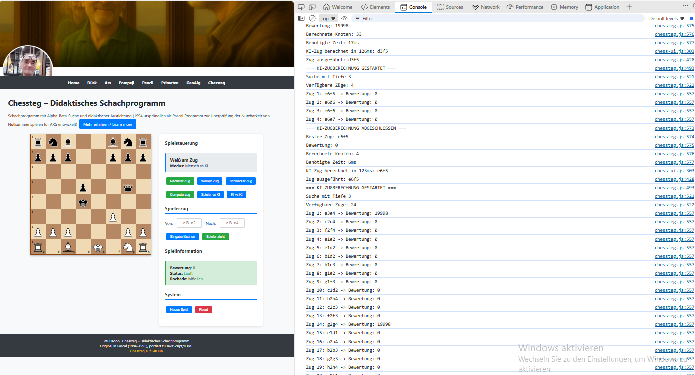Open the console 'top' context dropdown
The width and height of the screenshot is (695, 375).
tap(328, 19)
